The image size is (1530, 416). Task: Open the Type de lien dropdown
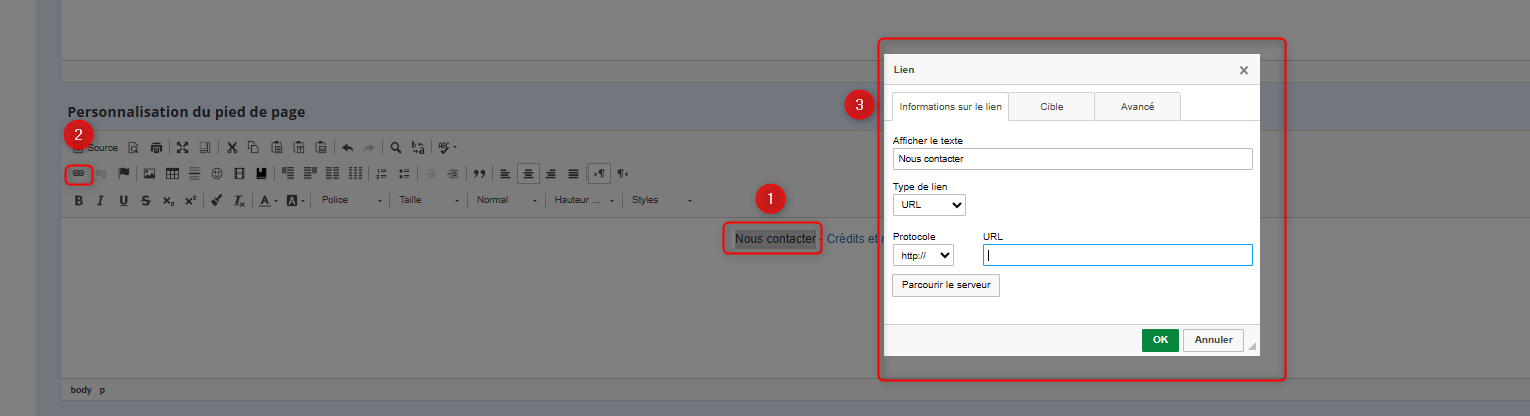pos(929,205)
